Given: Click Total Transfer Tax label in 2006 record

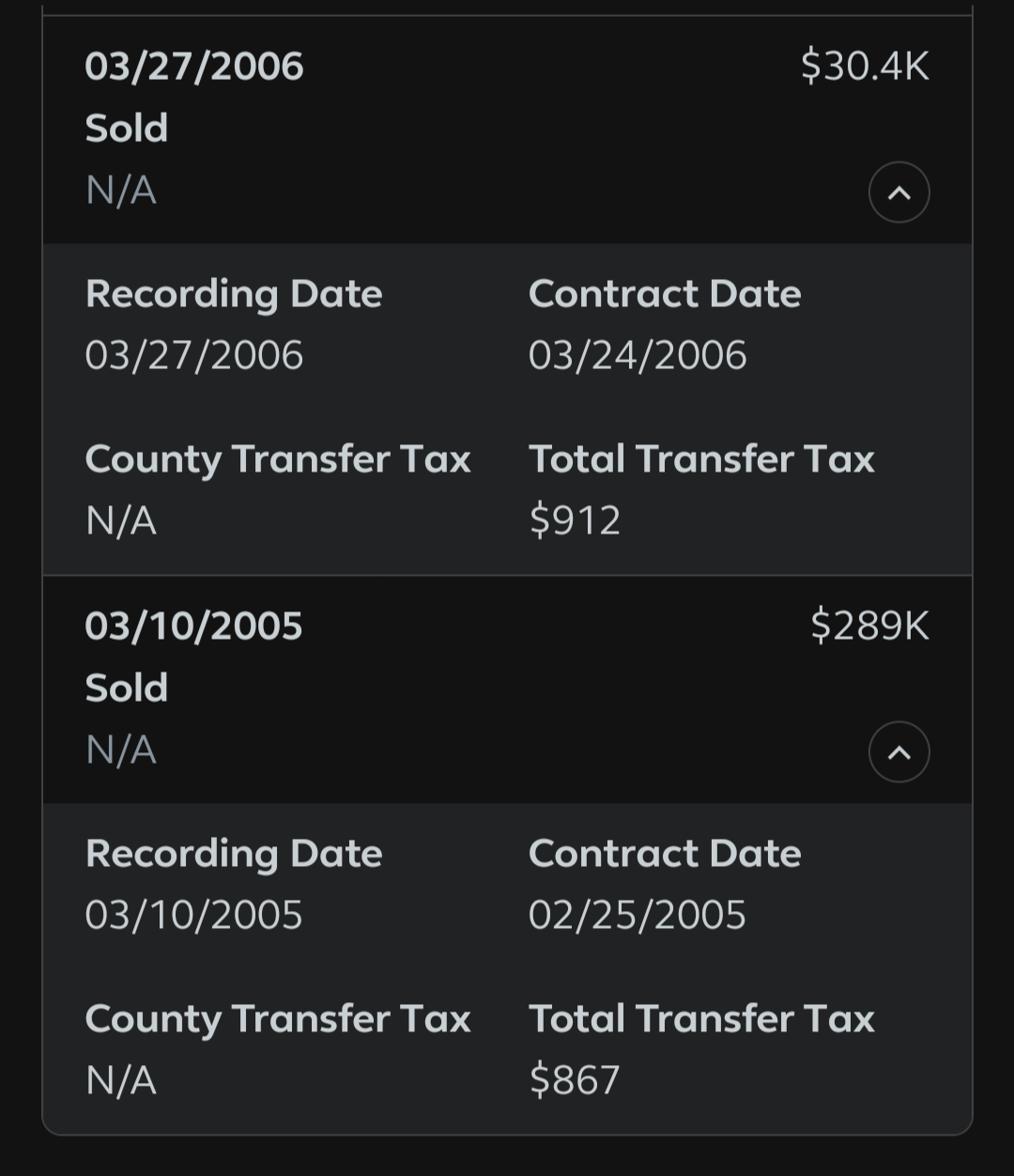Looking at the screenshot, I should click(701, 459).
